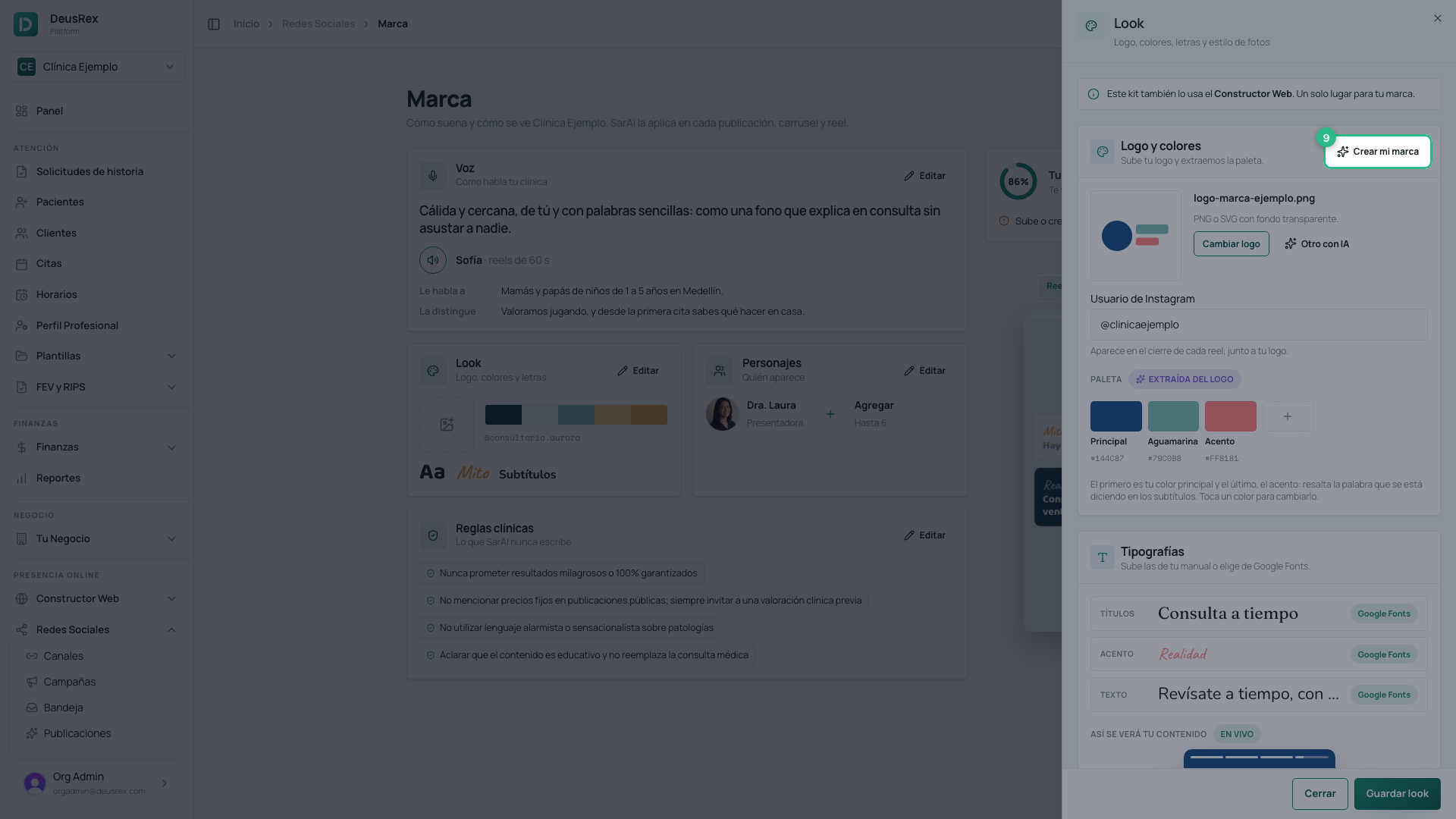The height and width of the screenshot is (819, 1456).
Task: Collapse Redes Sociales menu
Action: coord(96,629)
